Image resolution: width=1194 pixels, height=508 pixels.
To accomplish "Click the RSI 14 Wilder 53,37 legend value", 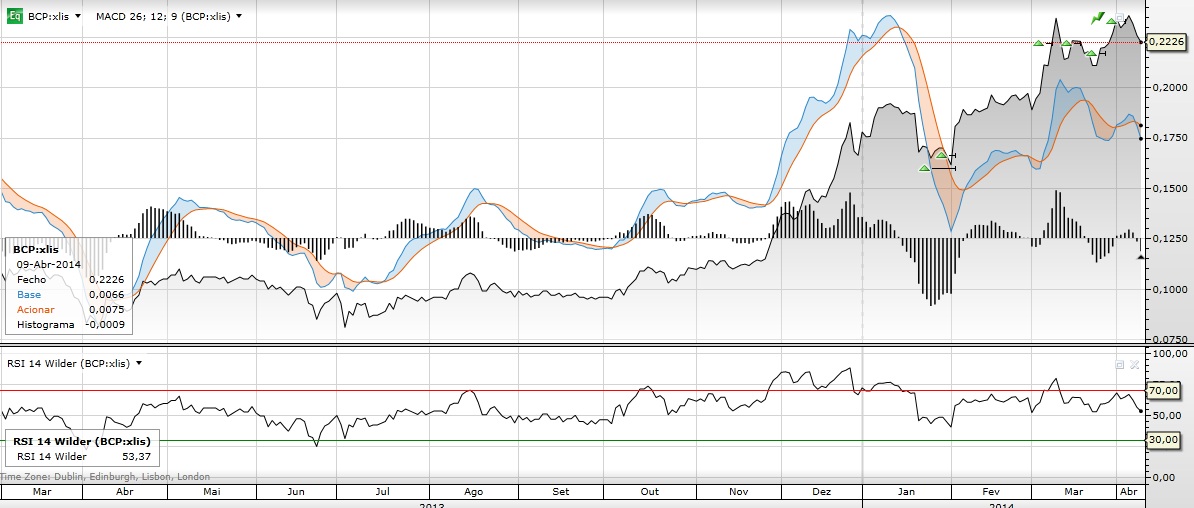I will tap(135, 457).
